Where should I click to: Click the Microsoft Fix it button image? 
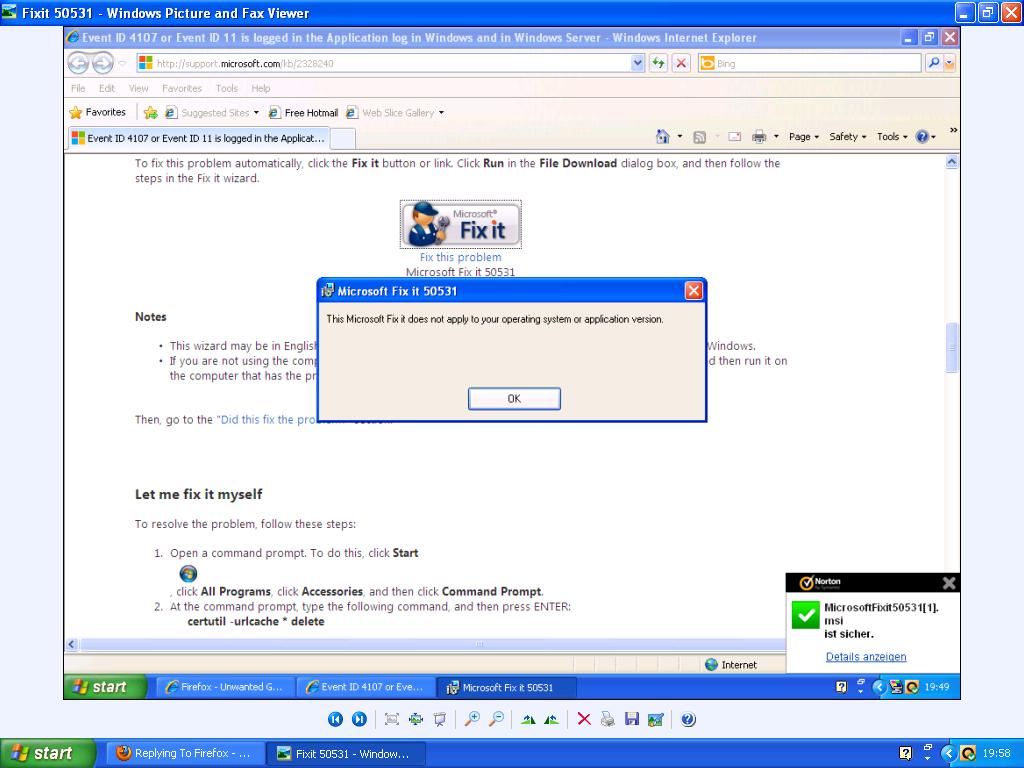[x=460, y=224]
